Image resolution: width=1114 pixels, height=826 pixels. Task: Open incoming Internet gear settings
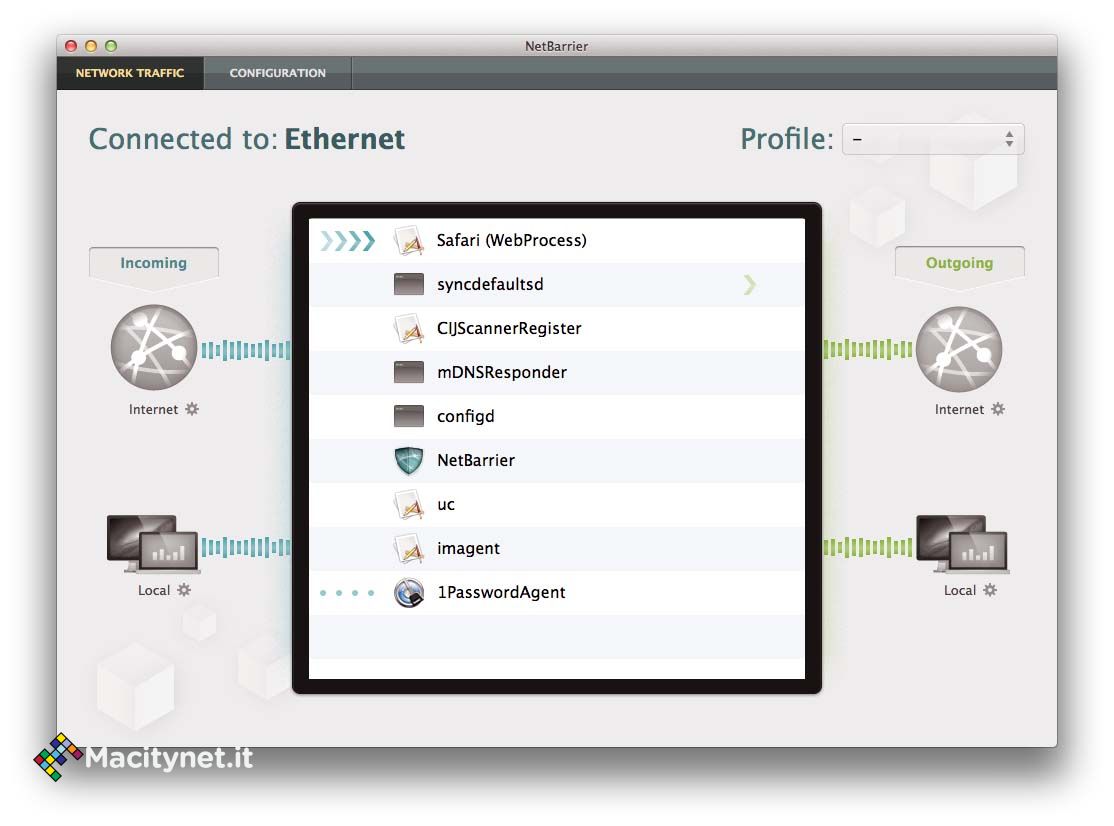click(192, 409)
